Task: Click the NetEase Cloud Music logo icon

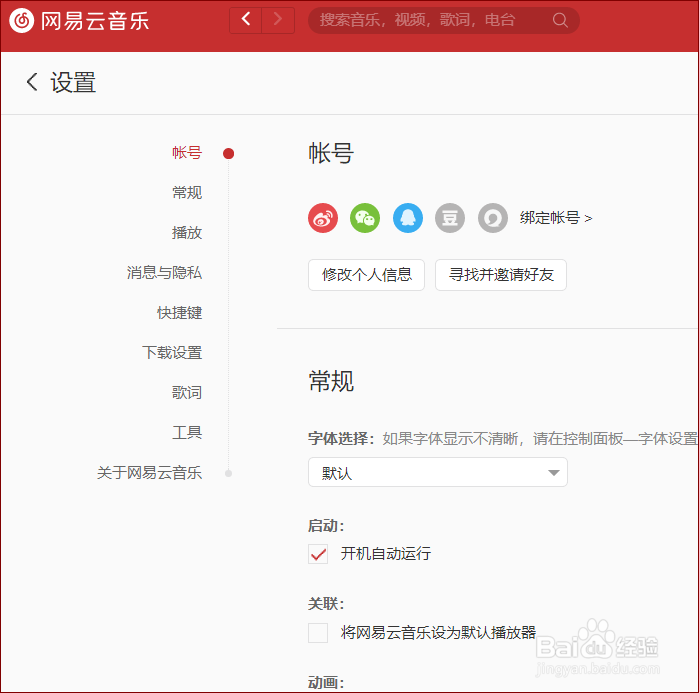Action: (x=21, y=21)
